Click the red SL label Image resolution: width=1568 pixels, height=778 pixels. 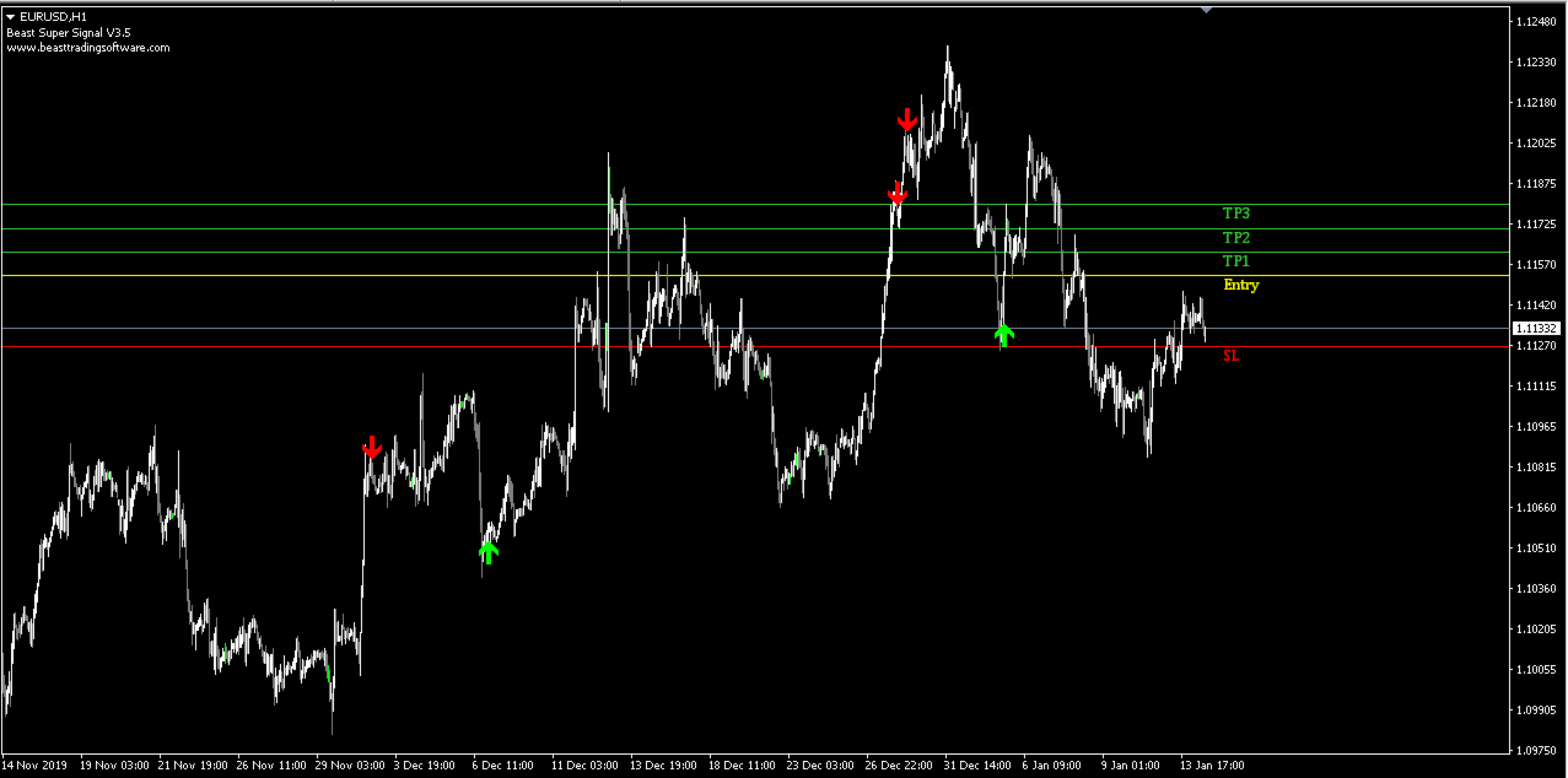coord(1231,356)
